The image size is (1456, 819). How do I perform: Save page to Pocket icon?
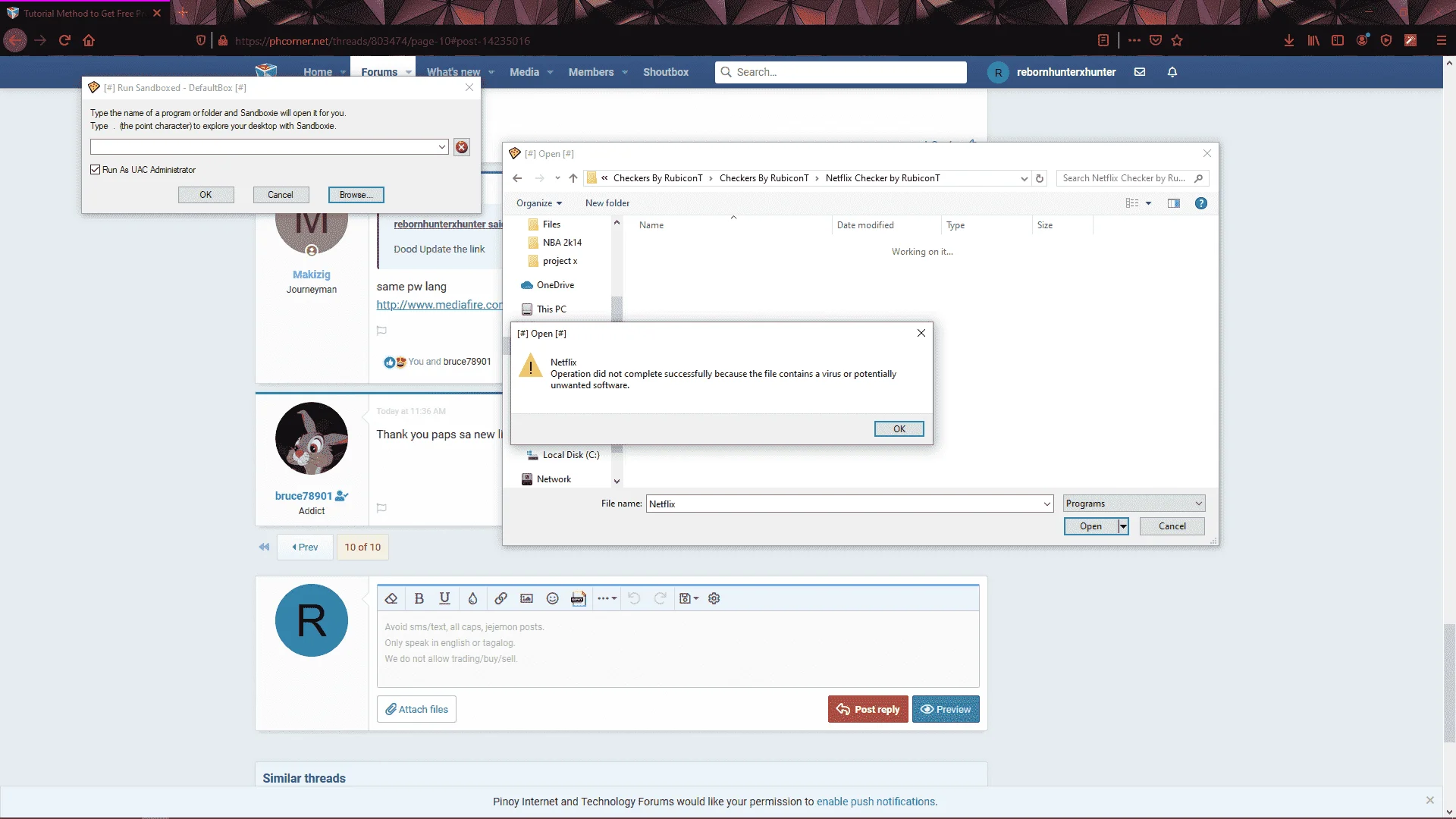(x=1156, y=40)
